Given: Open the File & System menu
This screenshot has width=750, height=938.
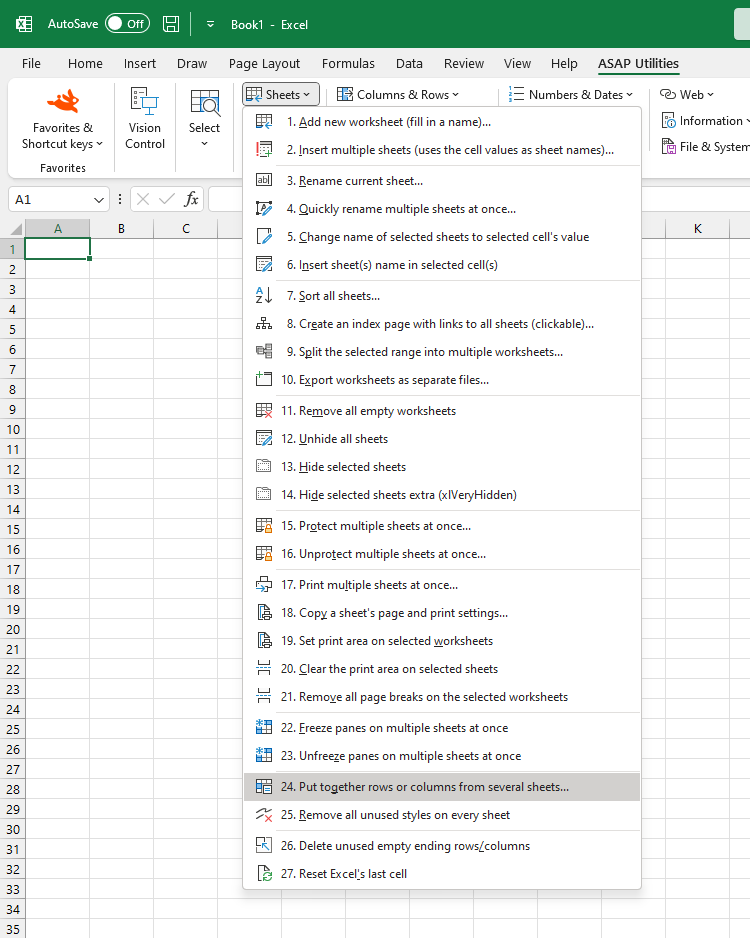Looking at the screenshot, I should tap(706, 147).
